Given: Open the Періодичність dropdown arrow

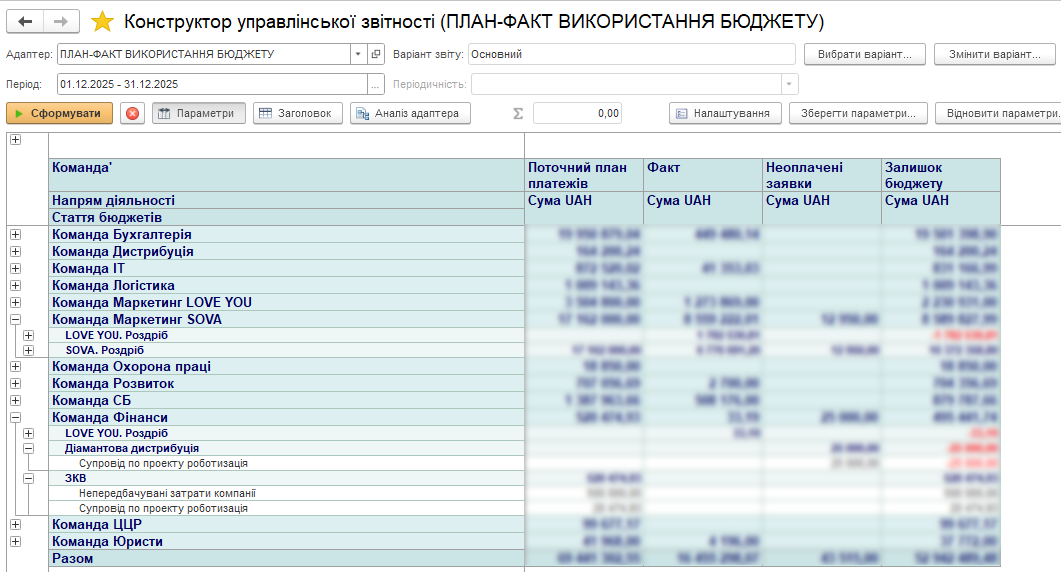Looking at the screenshot, I should (x=789, y=85).
